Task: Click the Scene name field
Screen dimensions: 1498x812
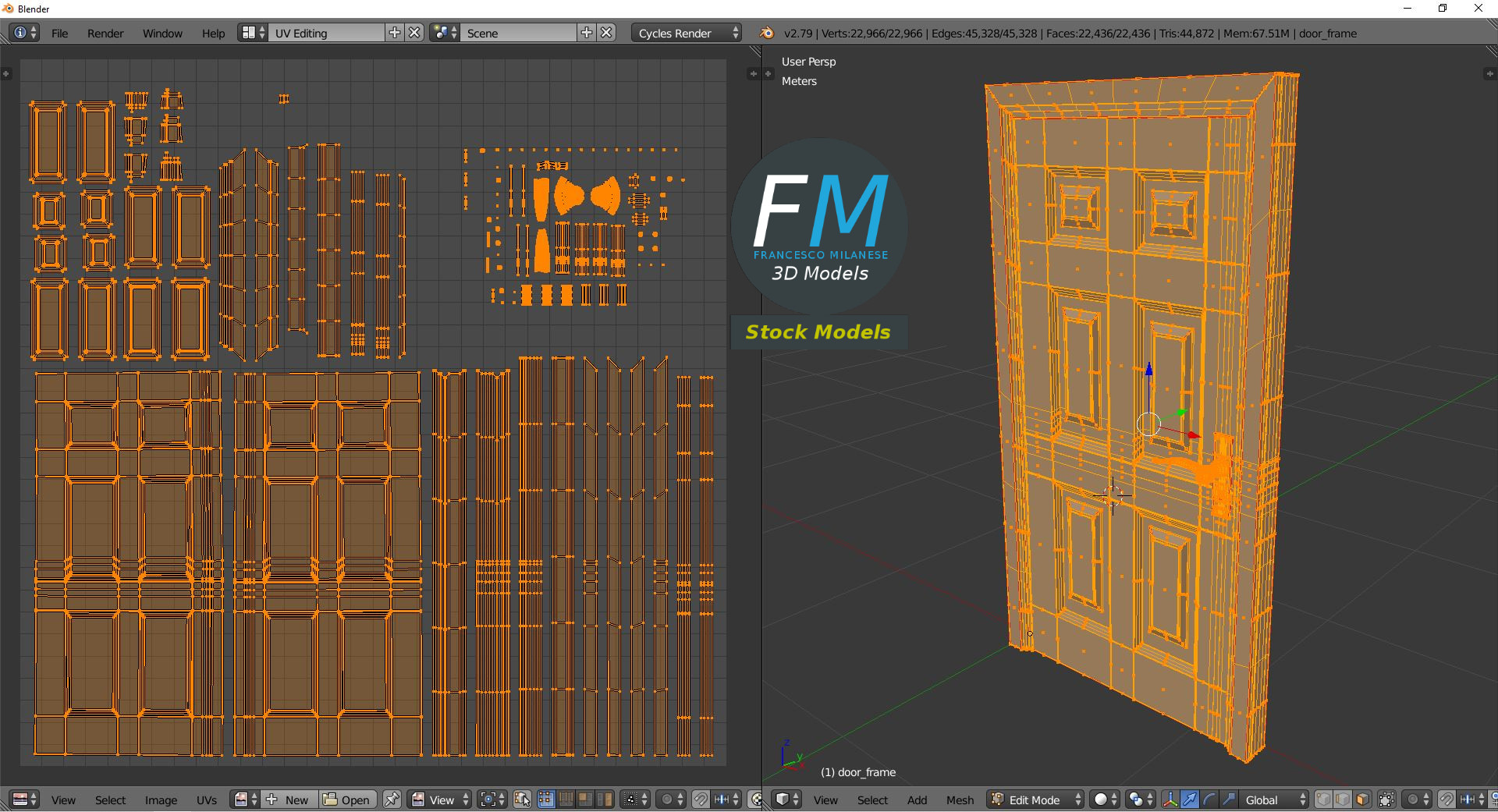Action: [x=519, y=33]
